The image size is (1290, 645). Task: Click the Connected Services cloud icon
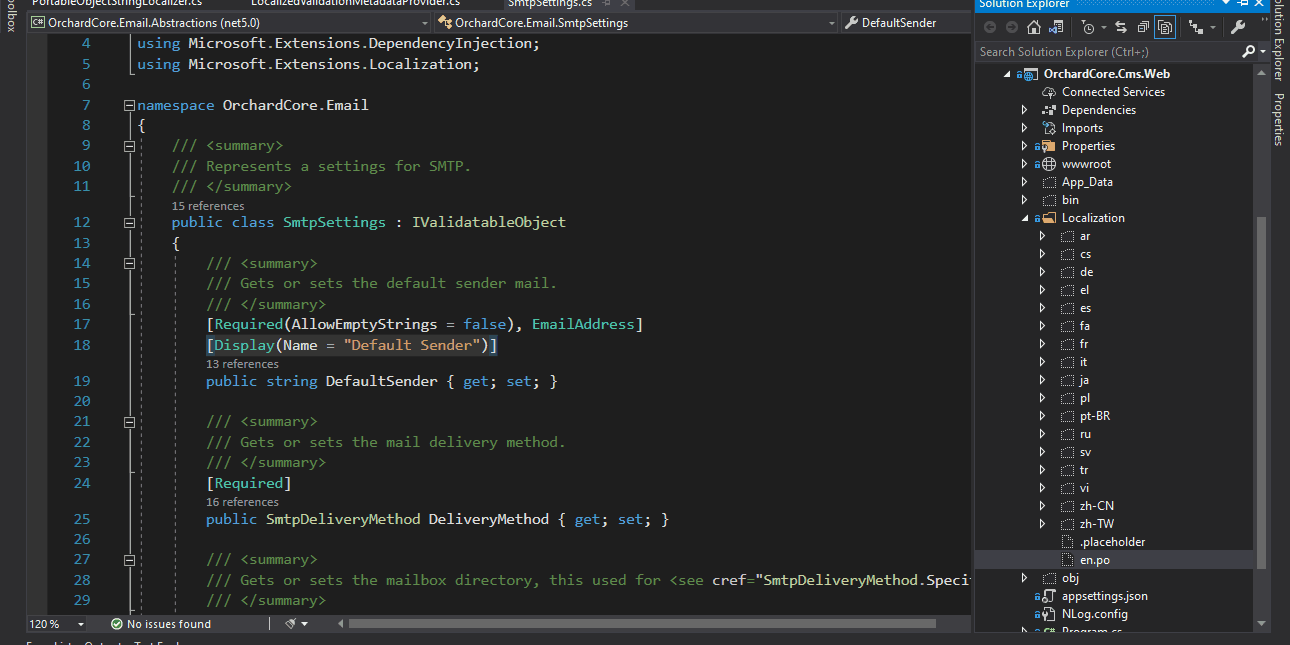[1049, 92]
